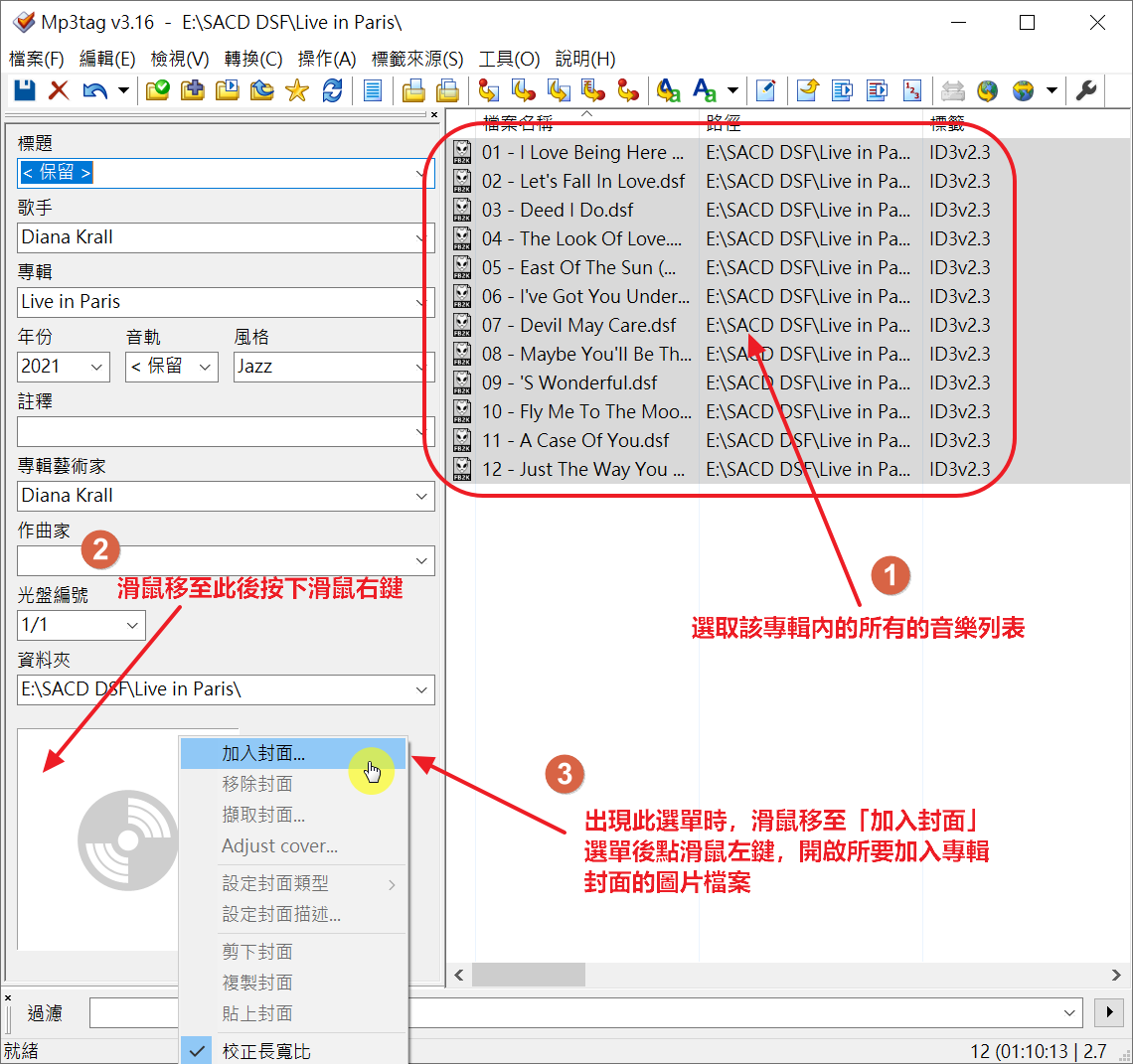Open the 檔案(F) menu
The height and width of the screenshot is (1064, 1133).
[x=36, y=59]
